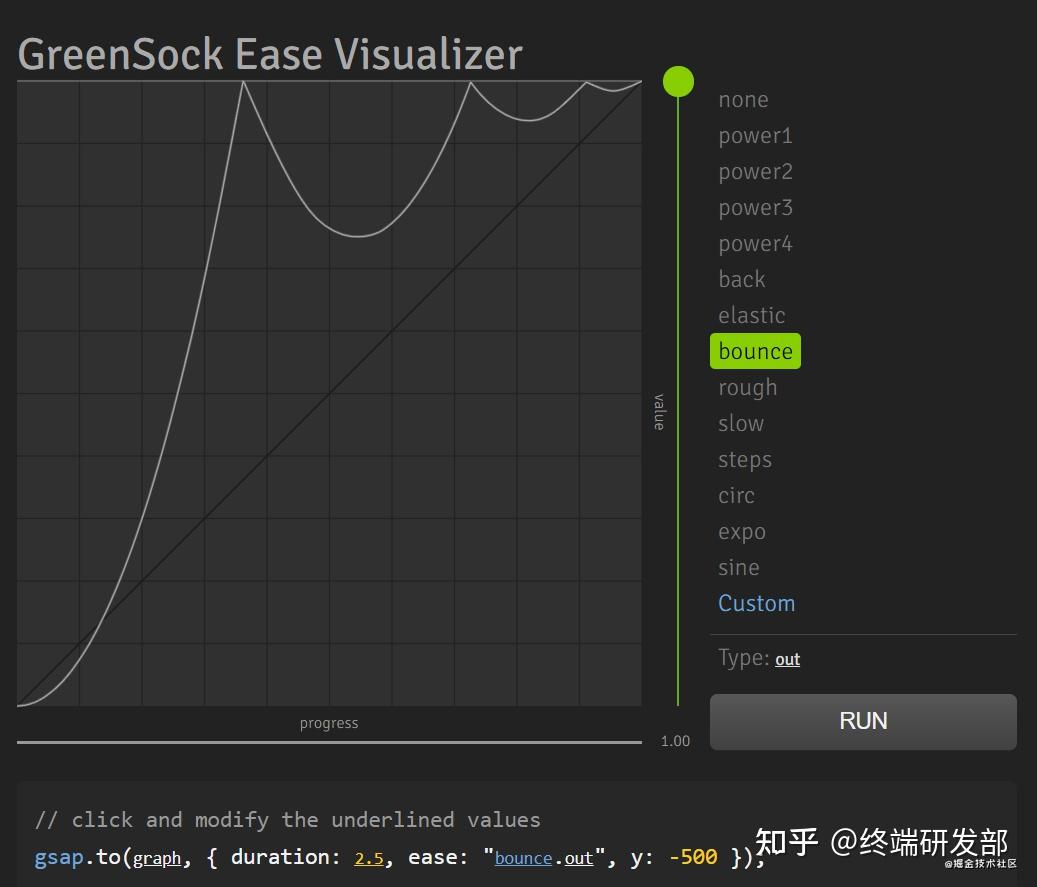
Task: Change the ease Type from out
Action: pos(787,659)
